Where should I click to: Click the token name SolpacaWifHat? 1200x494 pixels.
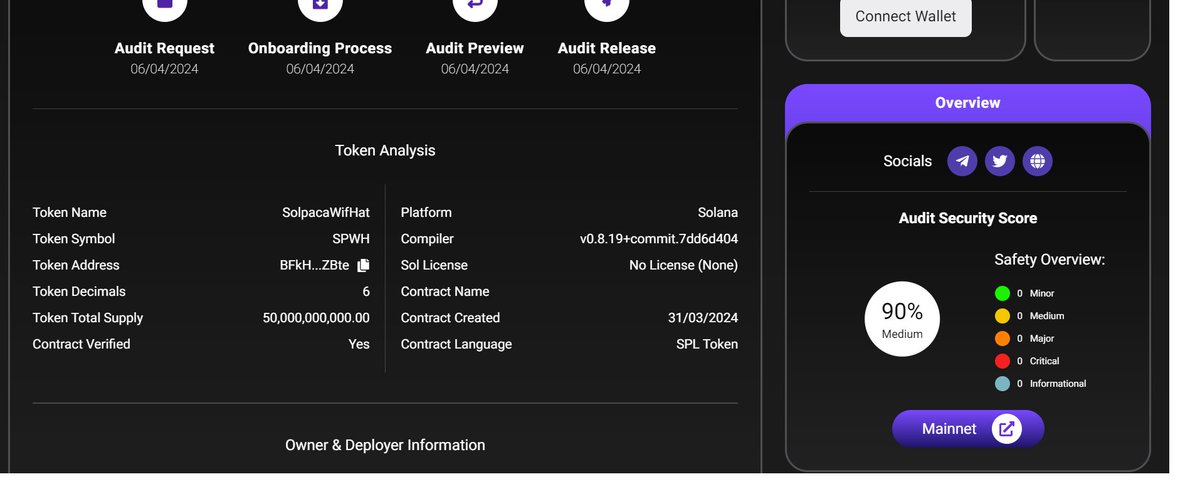point(326,213)
